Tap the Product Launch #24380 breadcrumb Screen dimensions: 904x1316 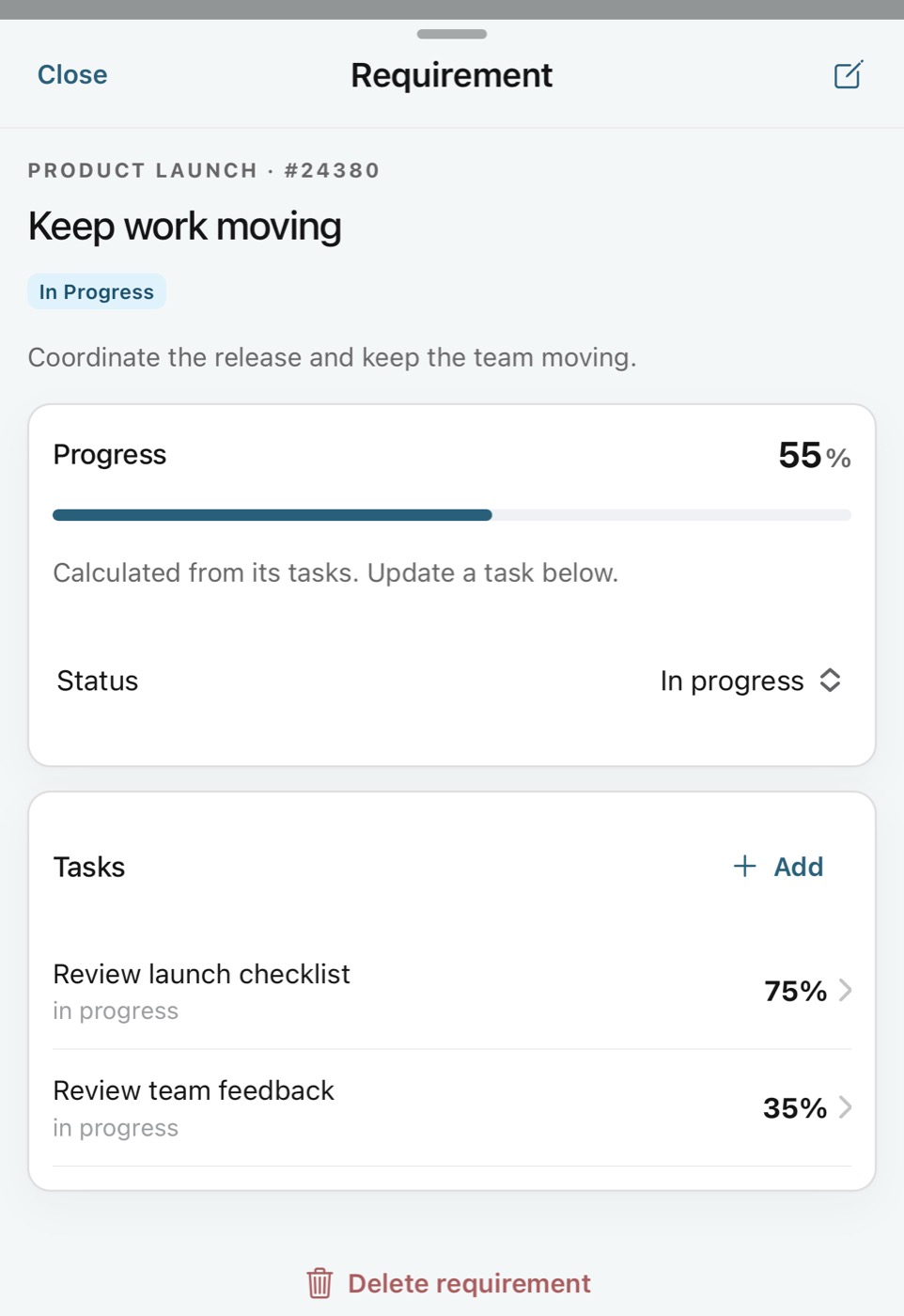[x=204, y=170]
